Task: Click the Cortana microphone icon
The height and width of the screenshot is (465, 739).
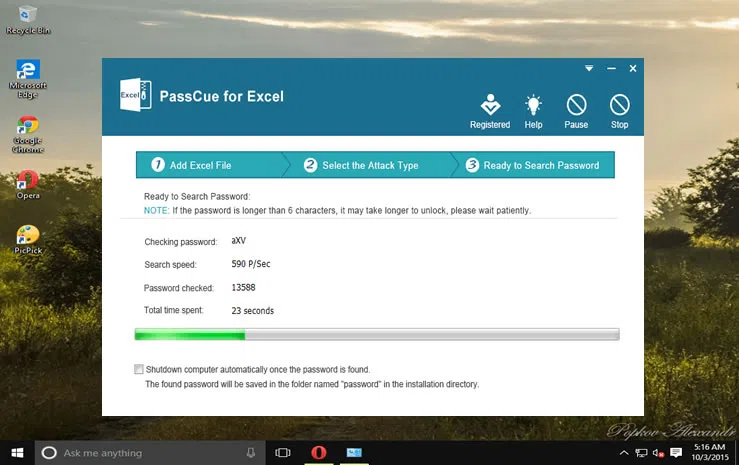Action: click(251, 453)
